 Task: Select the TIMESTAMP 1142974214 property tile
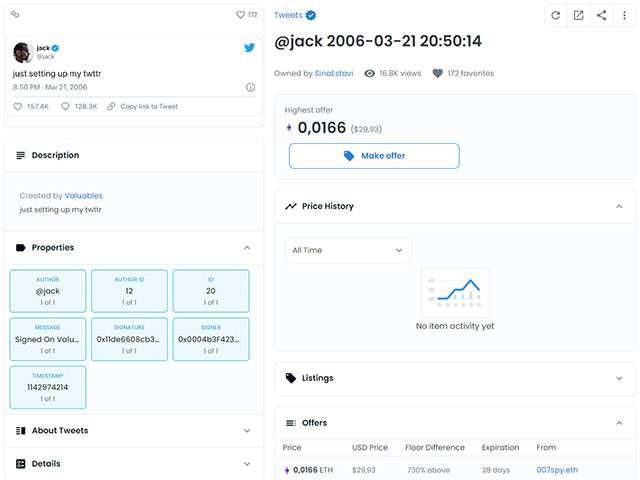click(48, 387)
